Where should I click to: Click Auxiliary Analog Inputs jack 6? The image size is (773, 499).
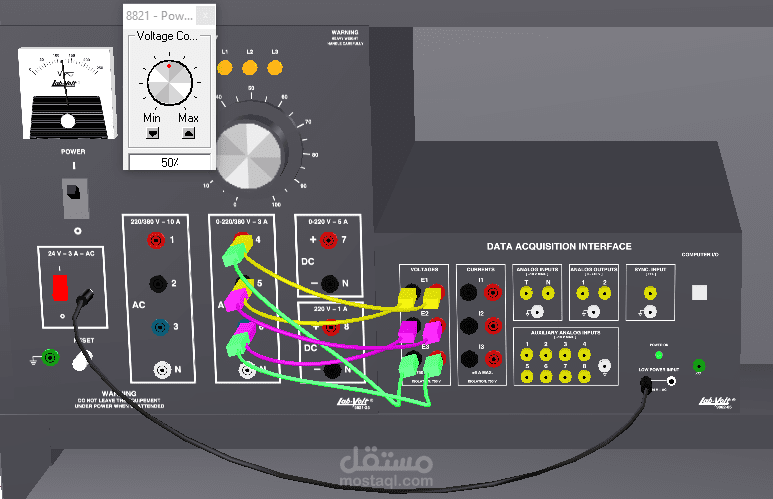point(546,377)
